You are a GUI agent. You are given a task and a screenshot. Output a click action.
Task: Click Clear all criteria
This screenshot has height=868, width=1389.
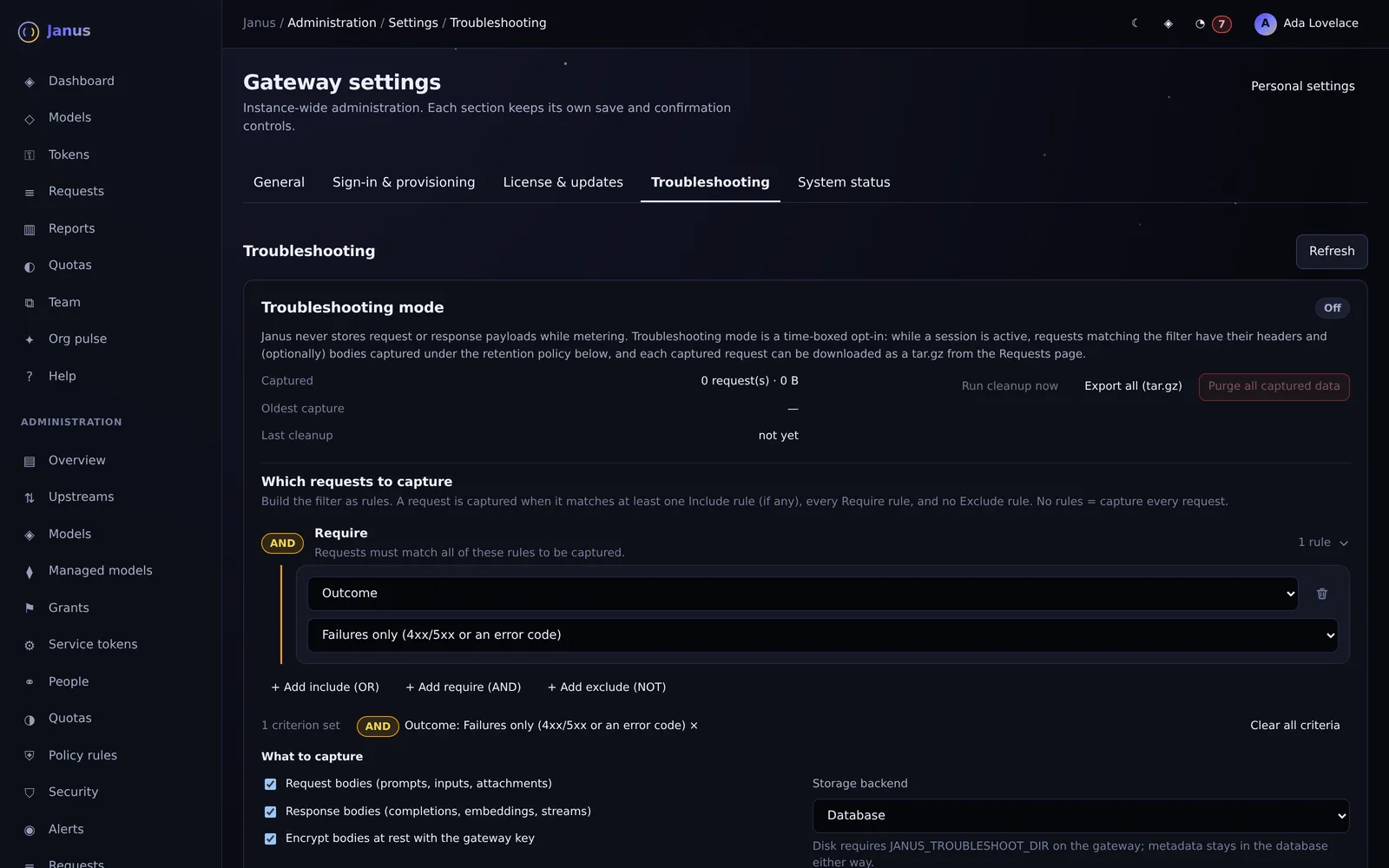[1294, 726]
